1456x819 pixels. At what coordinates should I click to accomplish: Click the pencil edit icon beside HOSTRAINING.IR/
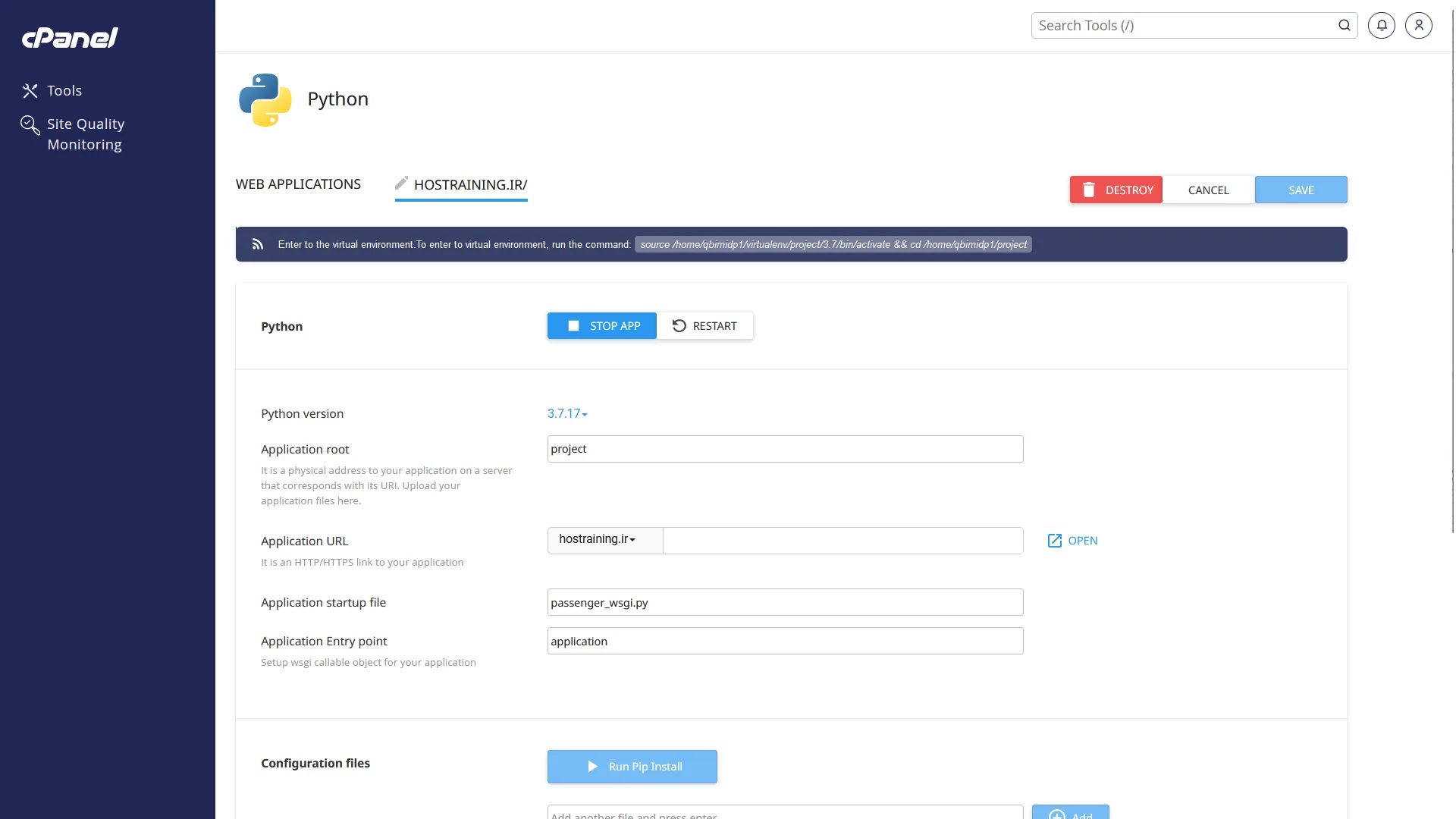click(401, 183)
